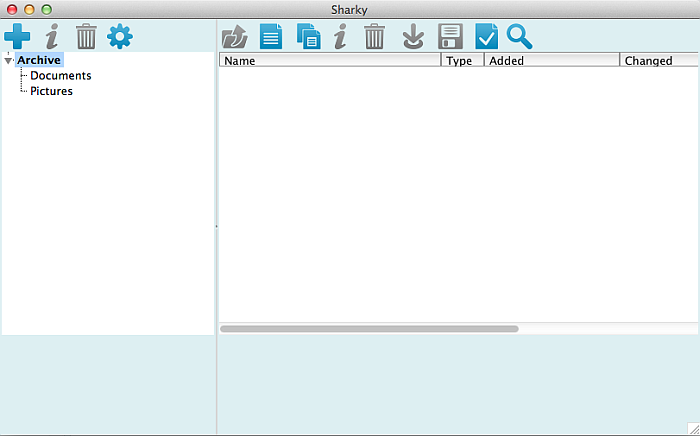Show file info in right toolbar
This screenshot has height=436, width=700.
click(x=340, y=38)
